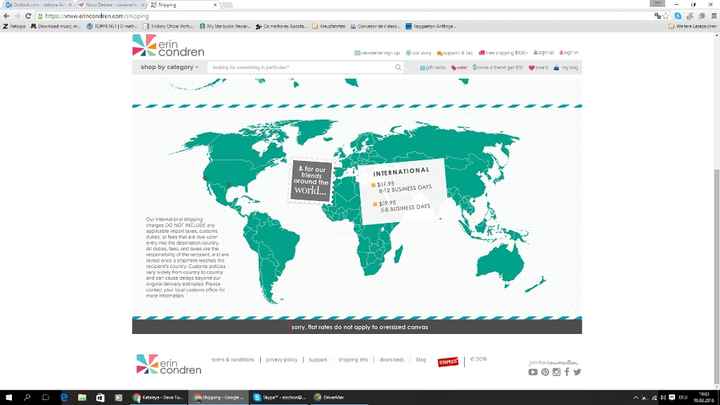Click the INTERNATIONAL shipping rates card

402,191
